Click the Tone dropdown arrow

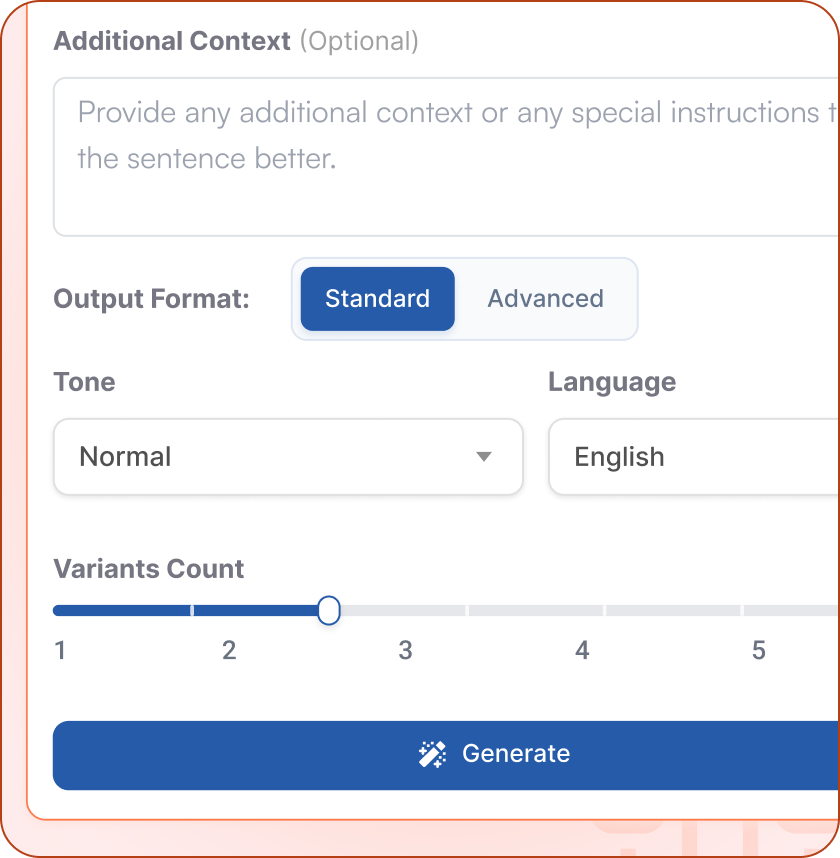coord(484,457)
